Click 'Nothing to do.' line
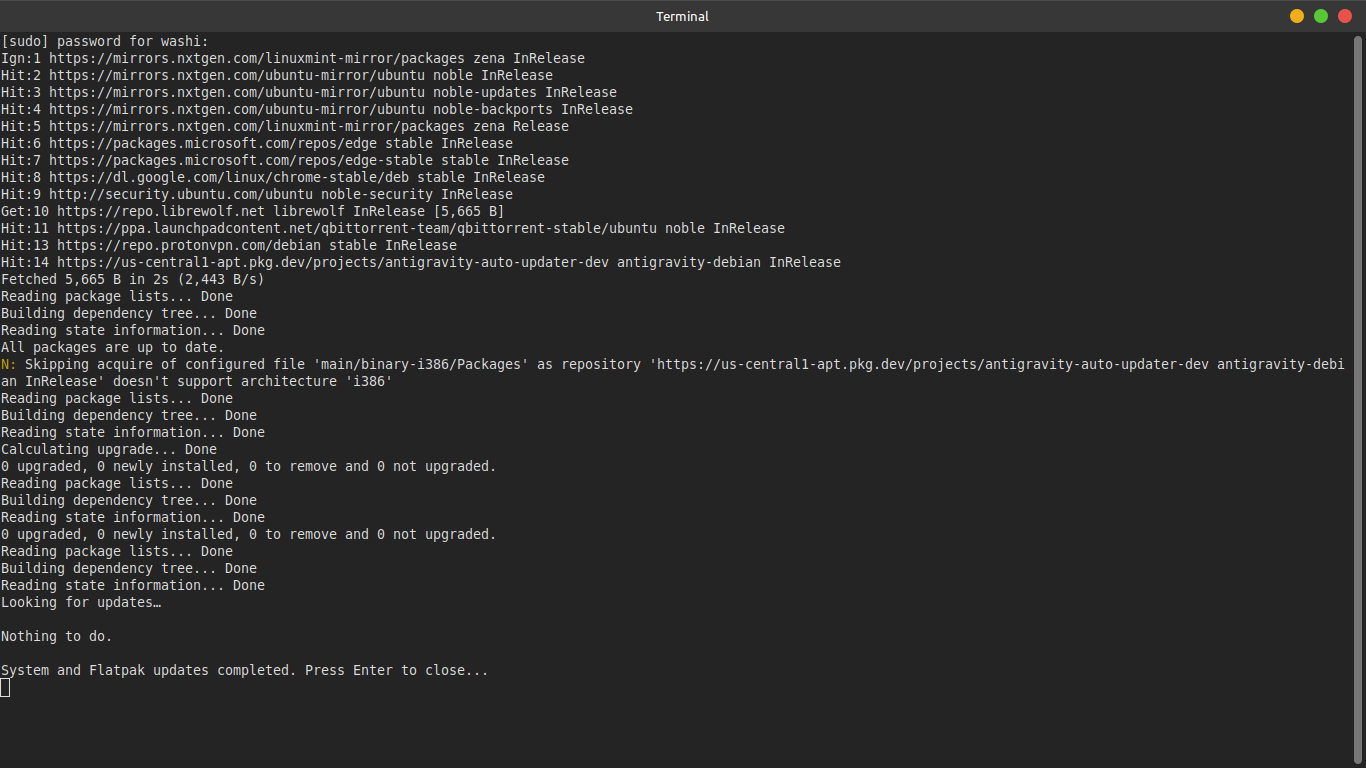The height and width of the screenshot is (768, 1366). [57, 636]
